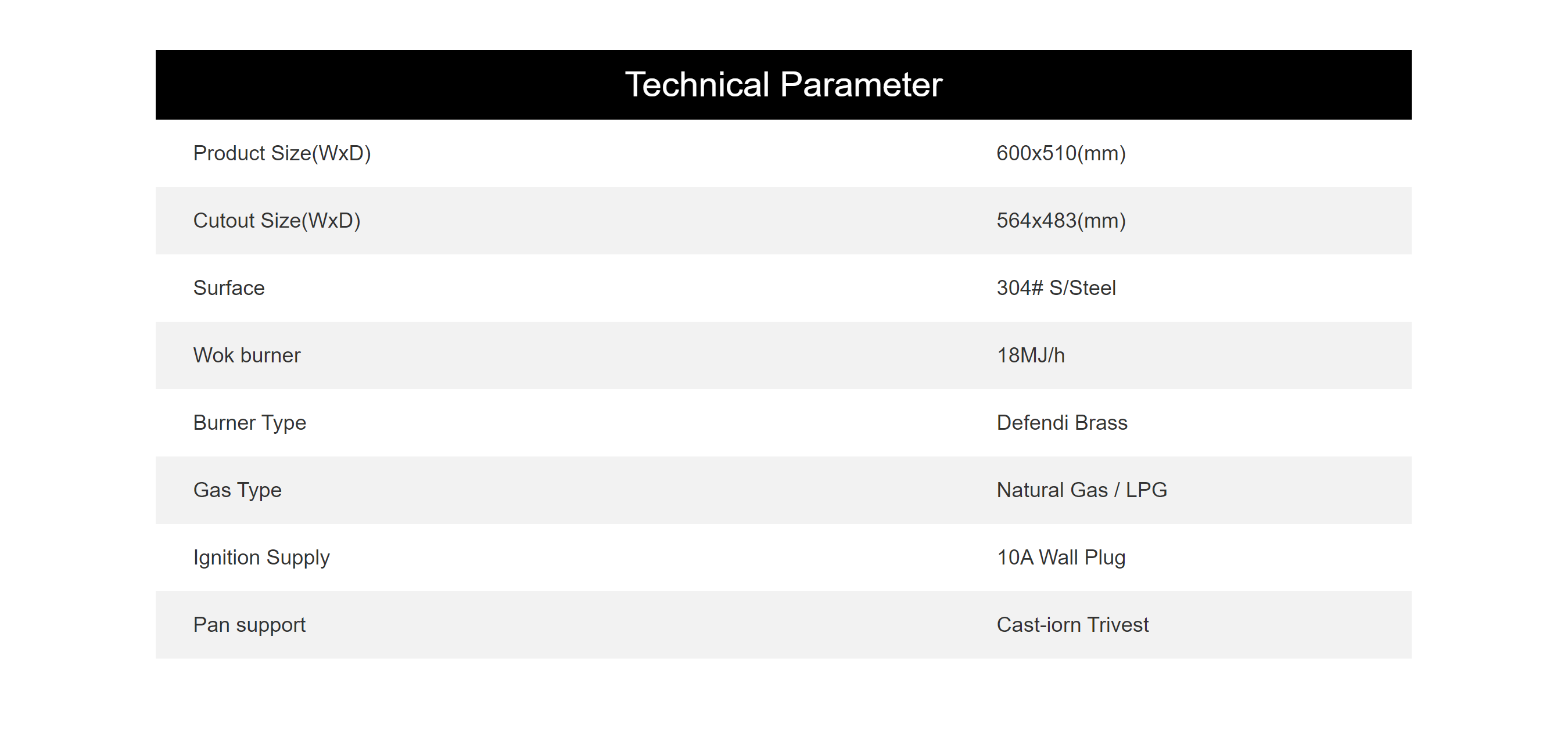Click the 564x483(mm) value
The height and width of the screenshot is (748, 1568).
1061,221
